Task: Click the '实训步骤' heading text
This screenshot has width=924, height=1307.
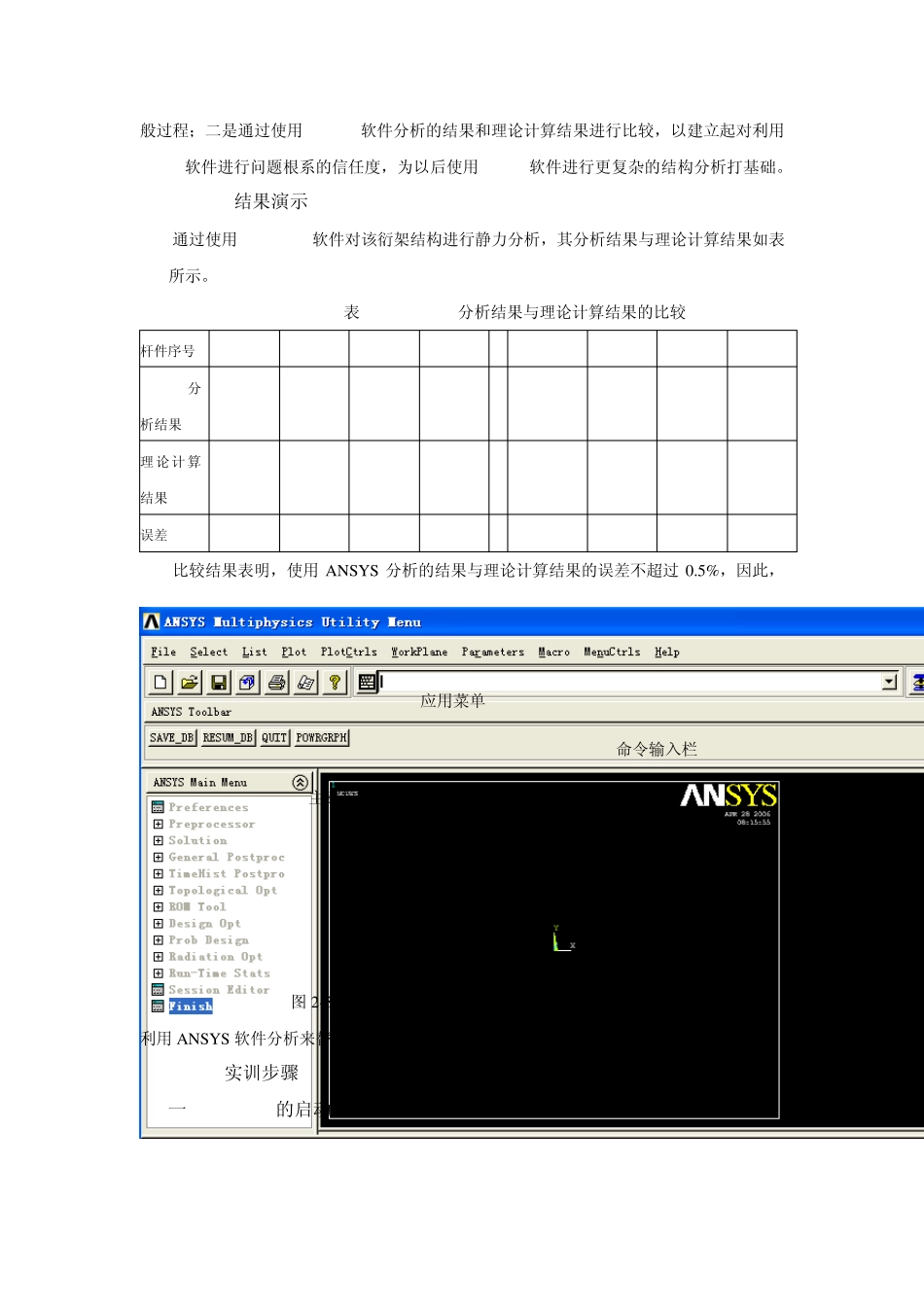Action: pos(262,1073)
